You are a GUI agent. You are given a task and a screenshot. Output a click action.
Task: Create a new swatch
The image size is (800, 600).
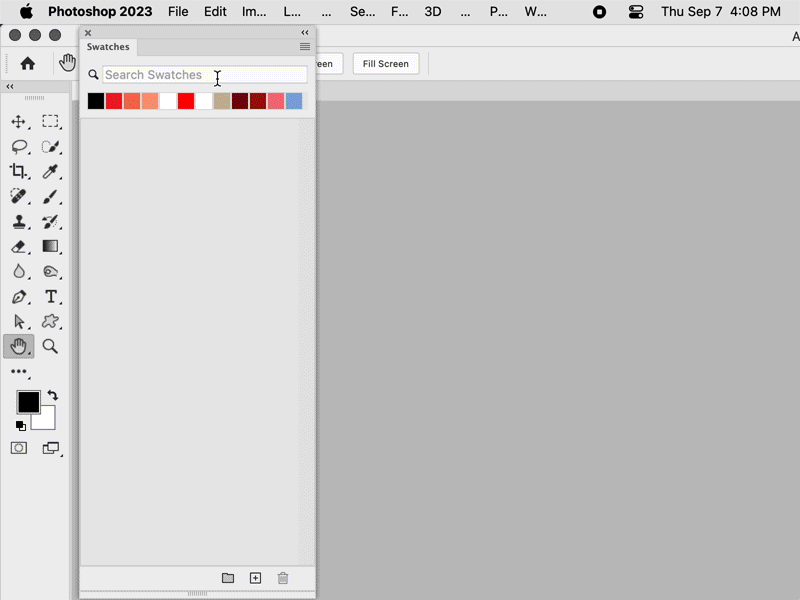tap(256, 578)
